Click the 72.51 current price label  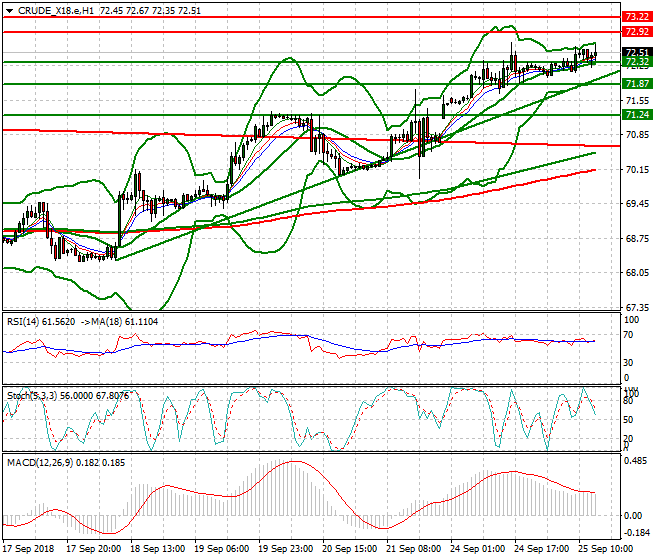click(x=637, y=52)
